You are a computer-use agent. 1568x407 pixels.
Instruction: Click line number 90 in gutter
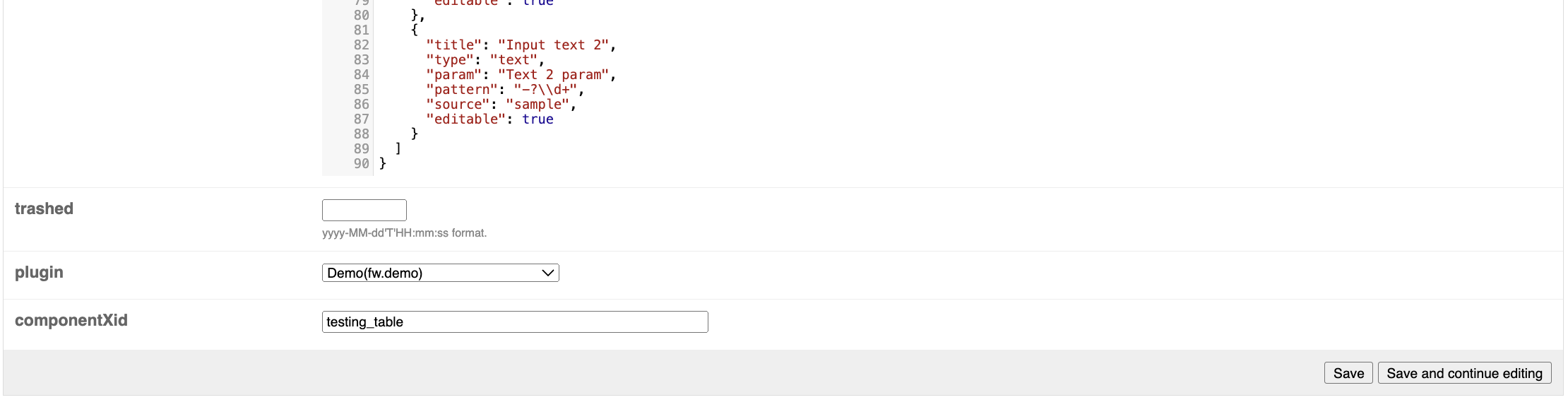point(362,163)
